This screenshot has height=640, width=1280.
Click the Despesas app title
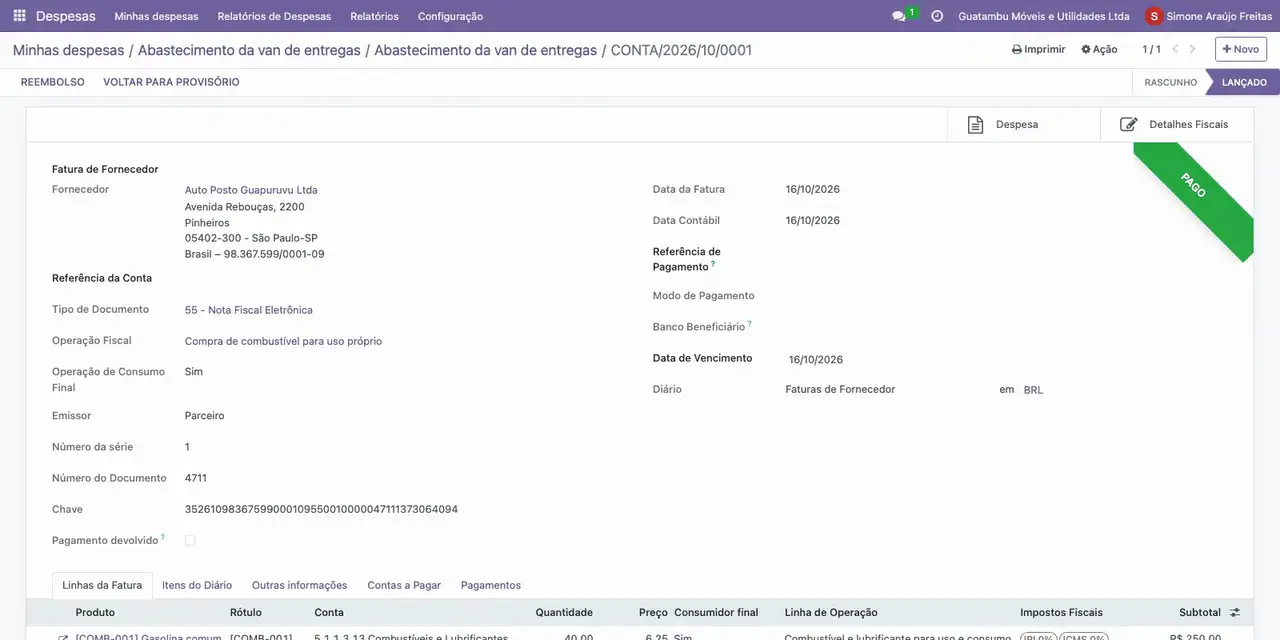(66, 16)
